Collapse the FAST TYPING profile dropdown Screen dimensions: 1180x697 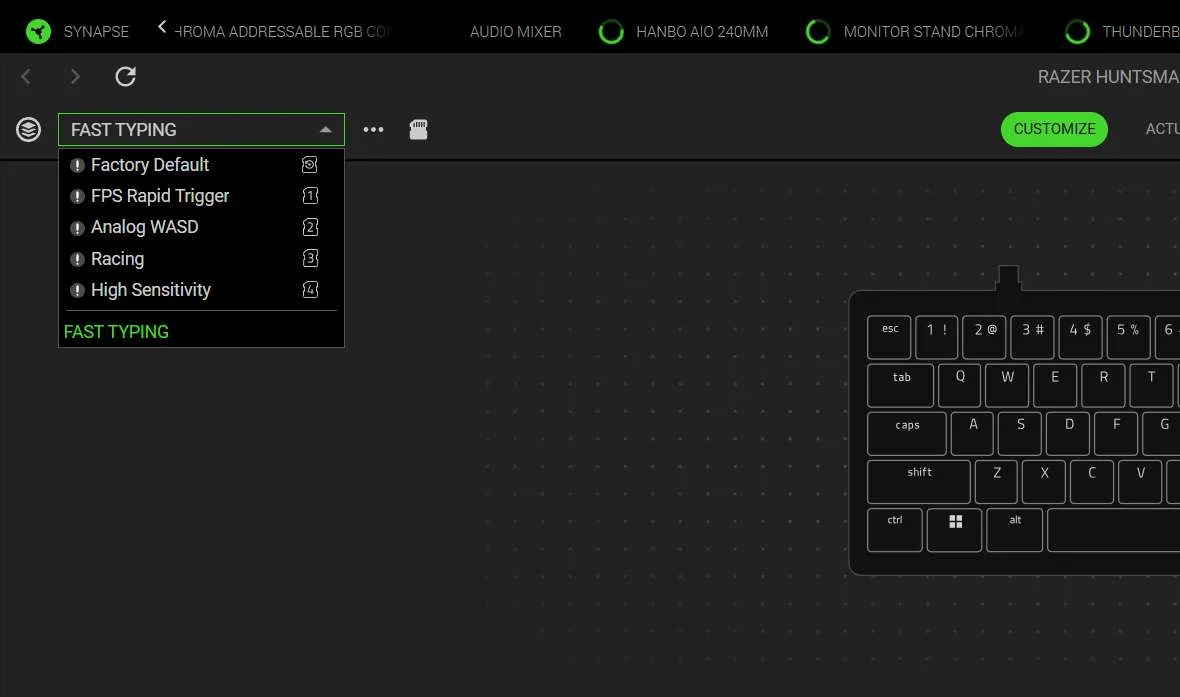click(325, 129)
